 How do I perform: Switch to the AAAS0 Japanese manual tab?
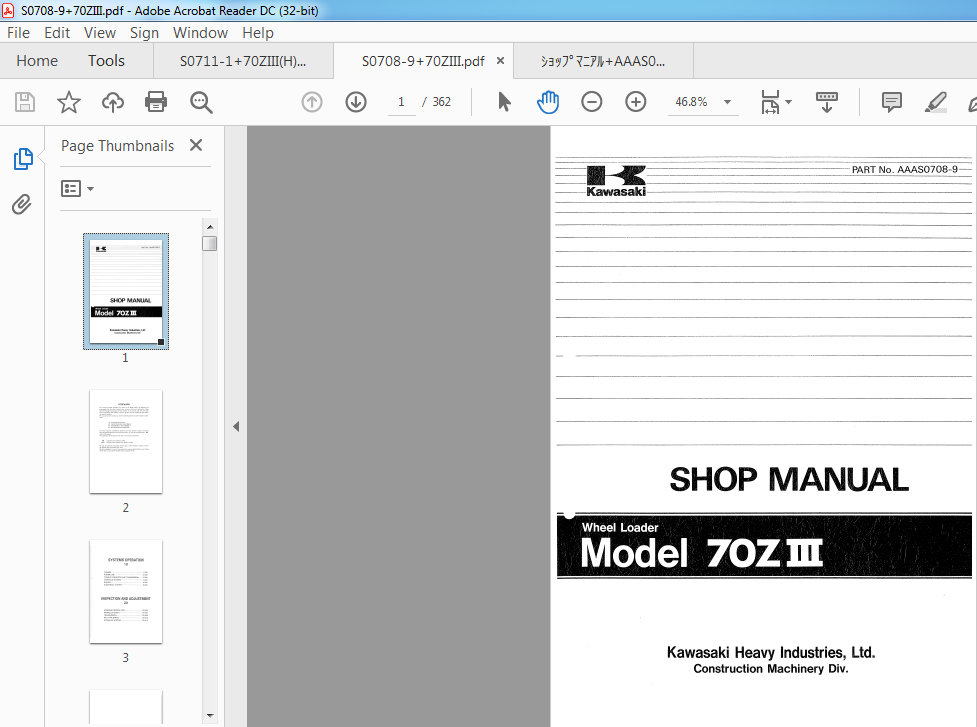click(x=603, y=61)
